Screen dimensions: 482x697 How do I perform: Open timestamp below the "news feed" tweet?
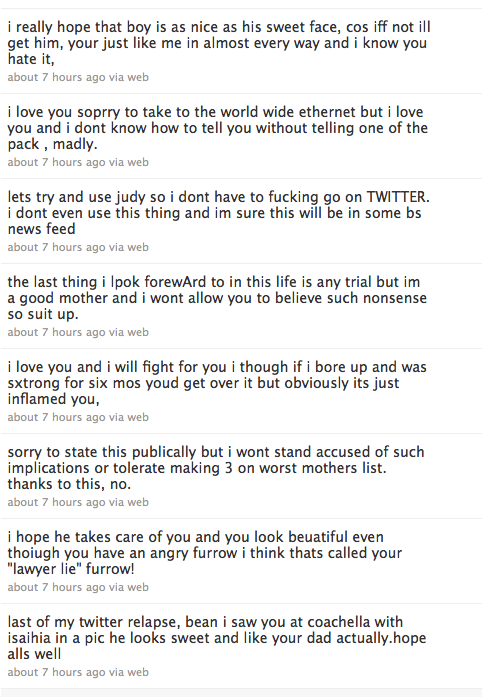56,247
